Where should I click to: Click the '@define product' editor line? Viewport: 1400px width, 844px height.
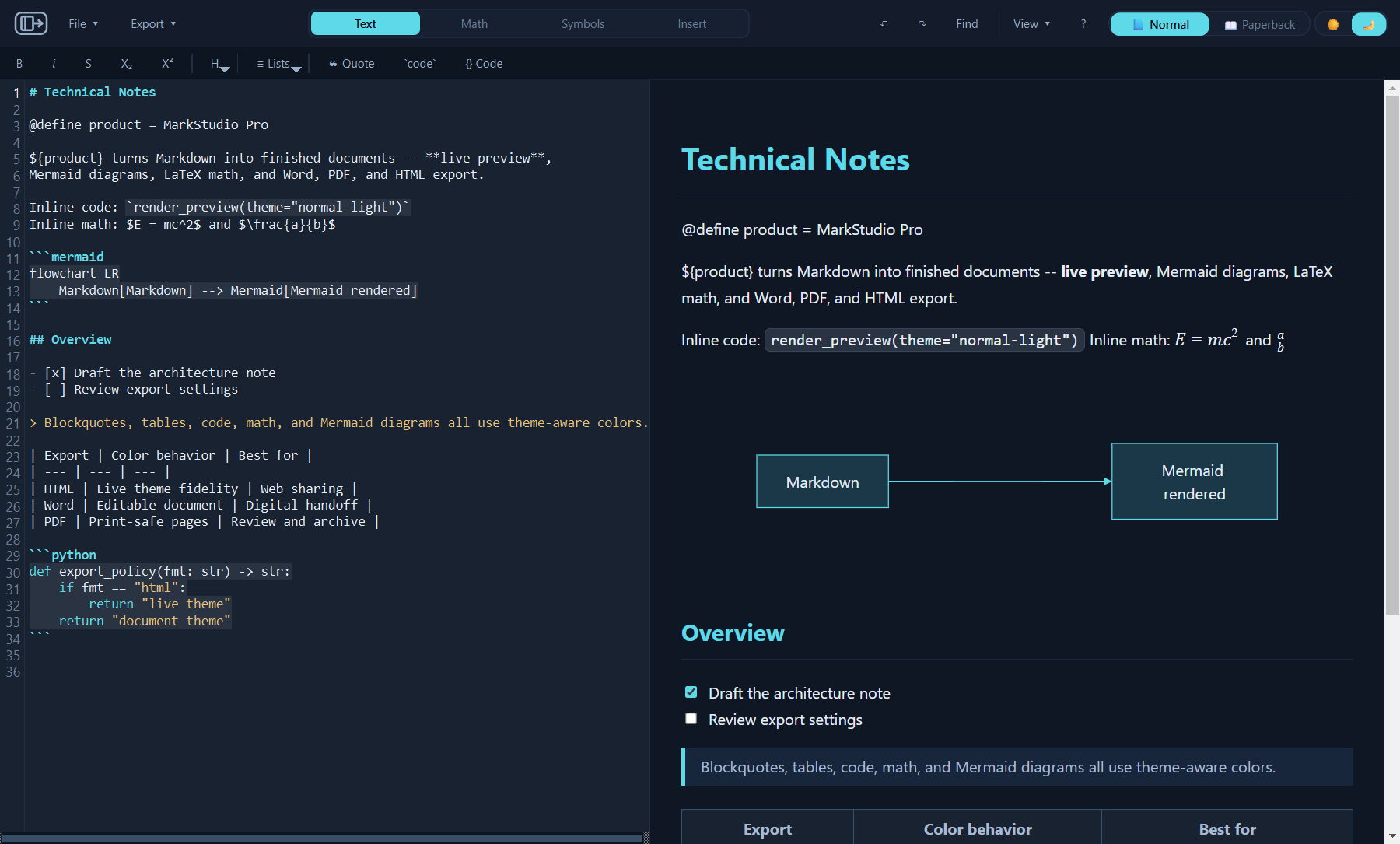pos(149,124)
